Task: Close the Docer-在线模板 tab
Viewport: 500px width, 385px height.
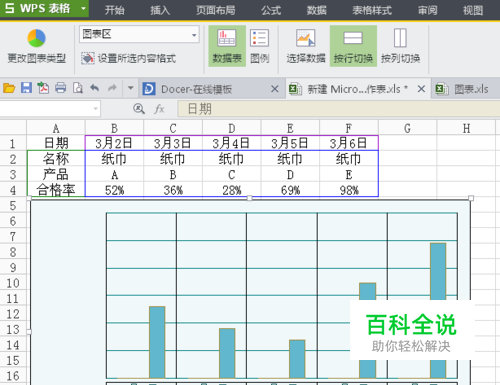Action: 275,89
